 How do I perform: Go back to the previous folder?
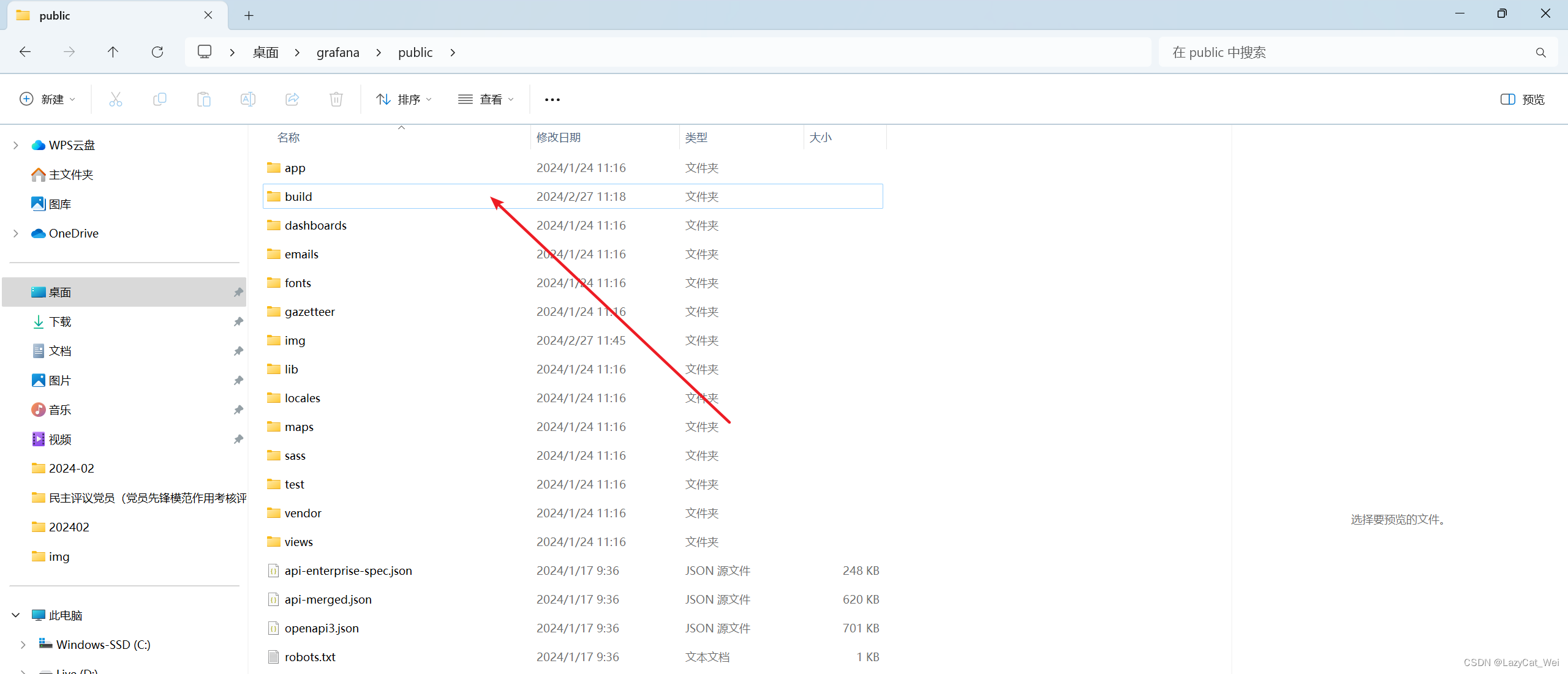(25, 52)
